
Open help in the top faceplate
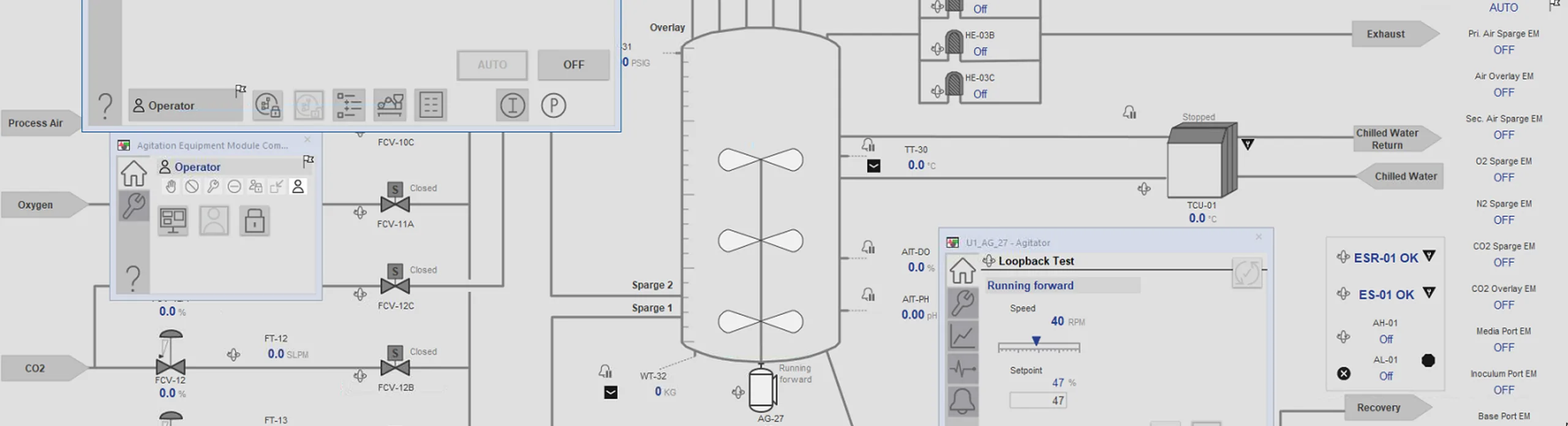tap(105, 105)
